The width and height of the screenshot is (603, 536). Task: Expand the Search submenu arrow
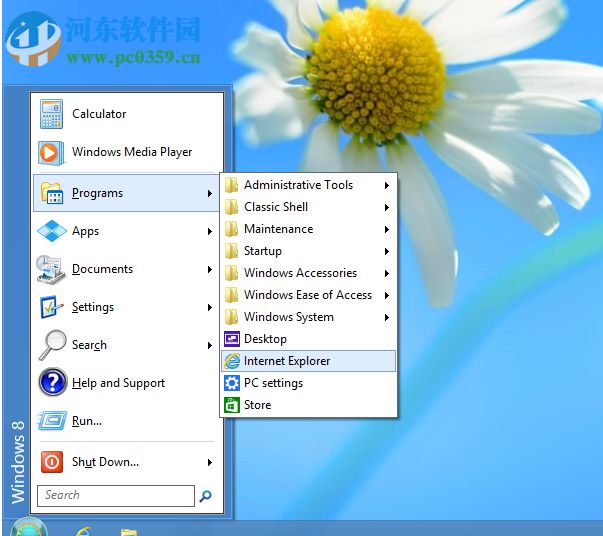point(210,345)
